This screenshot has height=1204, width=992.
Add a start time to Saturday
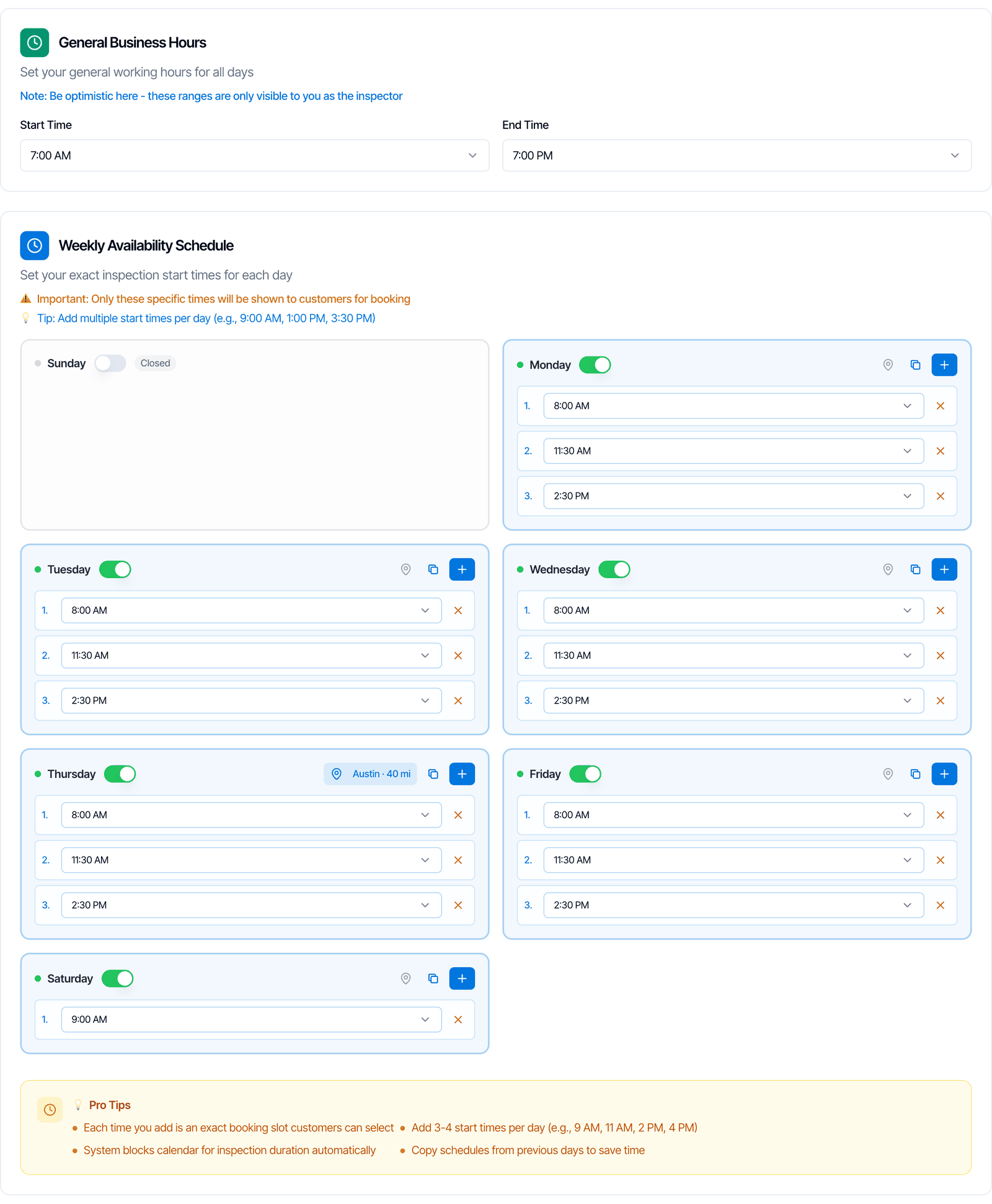tap(462, 979)
